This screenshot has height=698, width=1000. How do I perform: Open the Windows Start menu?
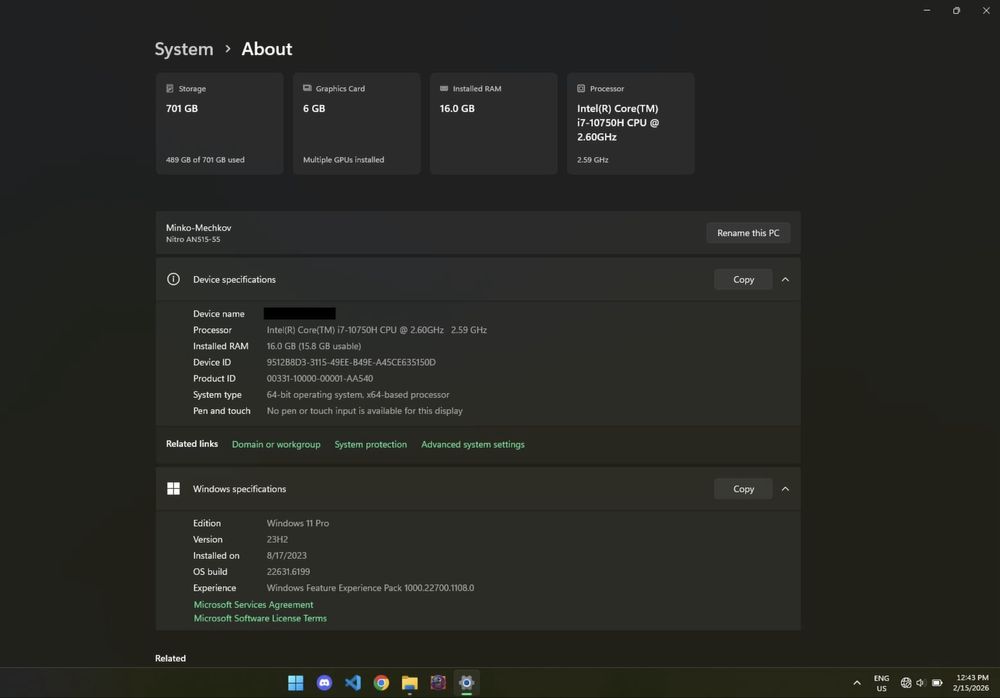[295, 683]
